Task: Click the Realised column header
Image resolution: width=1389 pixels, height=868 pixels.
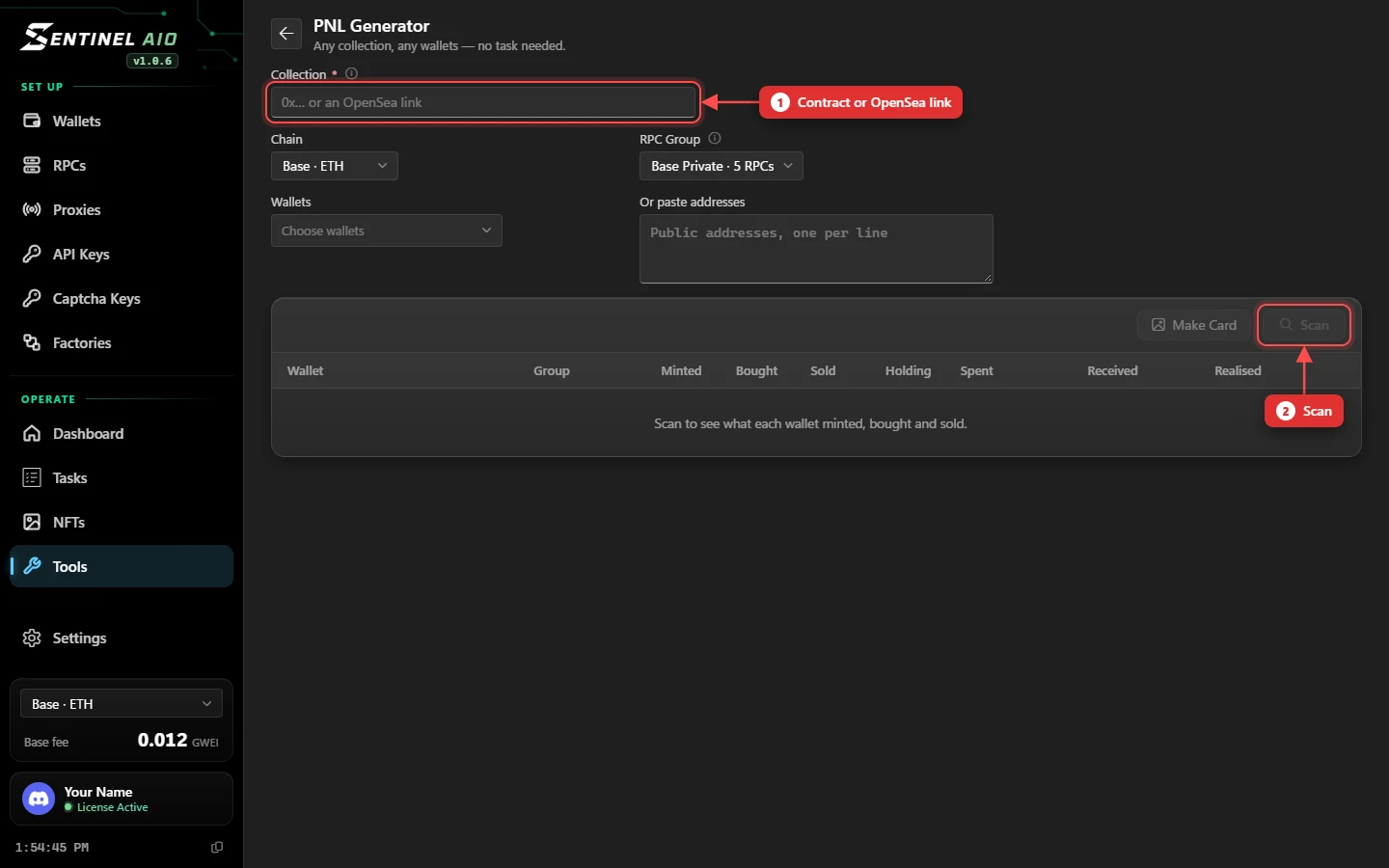Action: (x=1238, y=370)
